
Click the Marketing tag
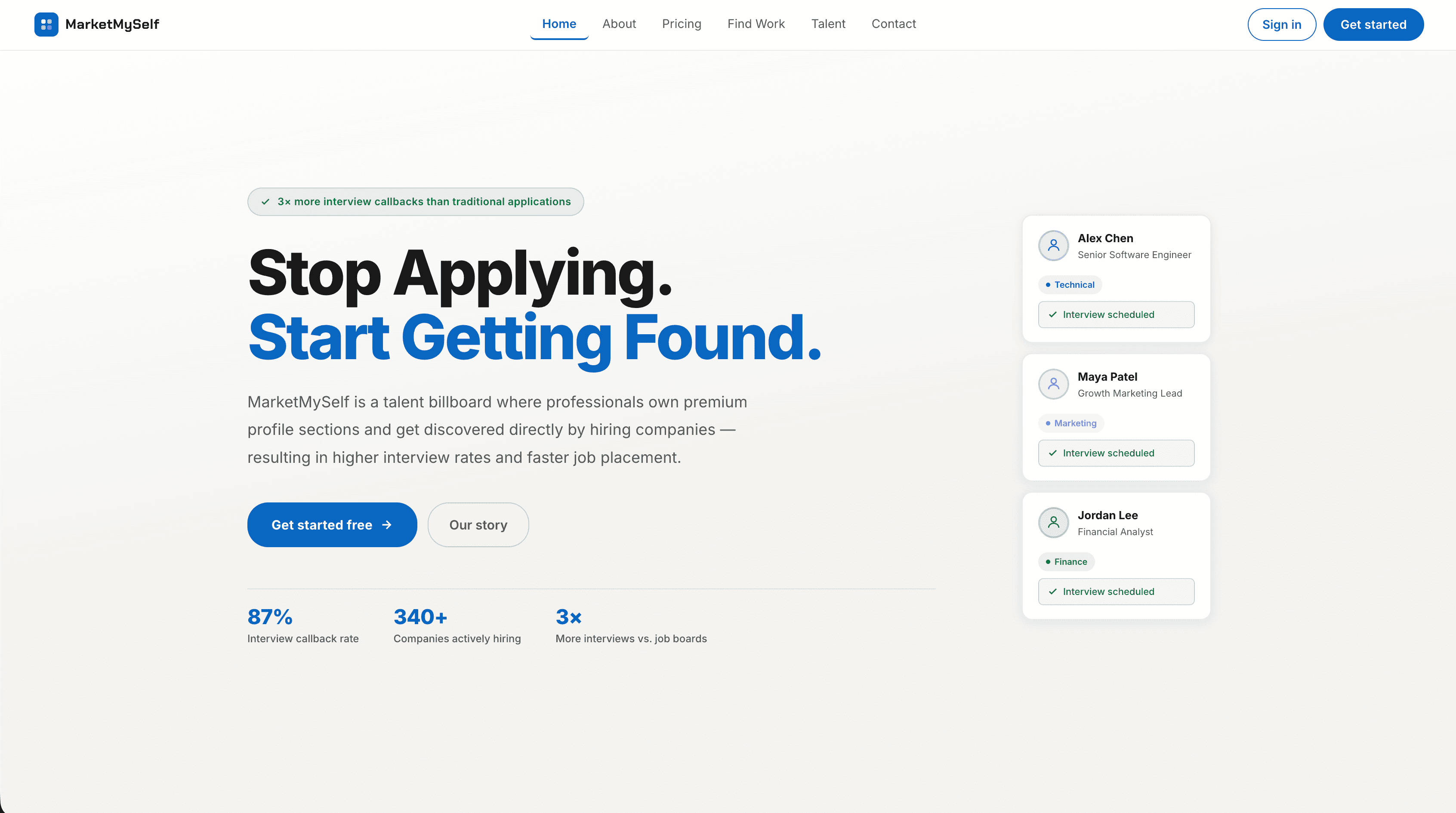tap(1070, 422)
